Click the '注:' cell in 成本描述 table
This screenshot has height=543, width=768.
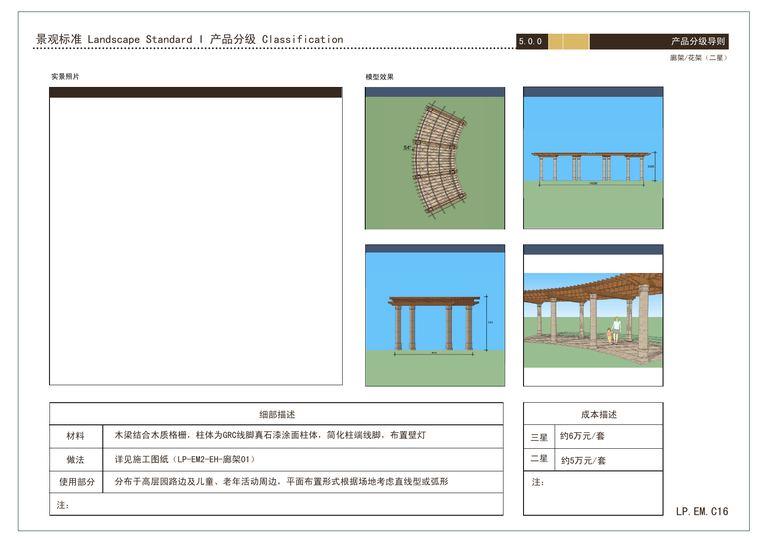tap(593, 493)
